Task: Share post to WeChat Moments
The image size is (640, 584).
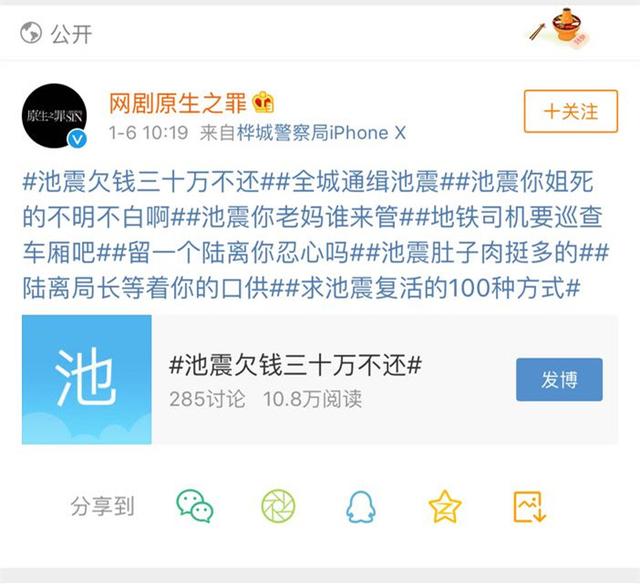Action: (x=278, y=506)
